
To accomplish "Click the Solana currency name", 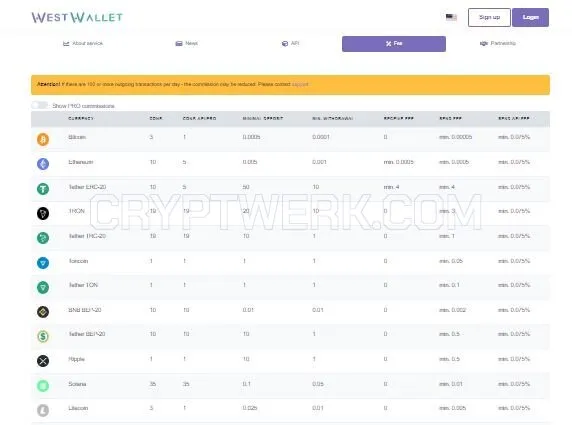I will coord(77,384).
